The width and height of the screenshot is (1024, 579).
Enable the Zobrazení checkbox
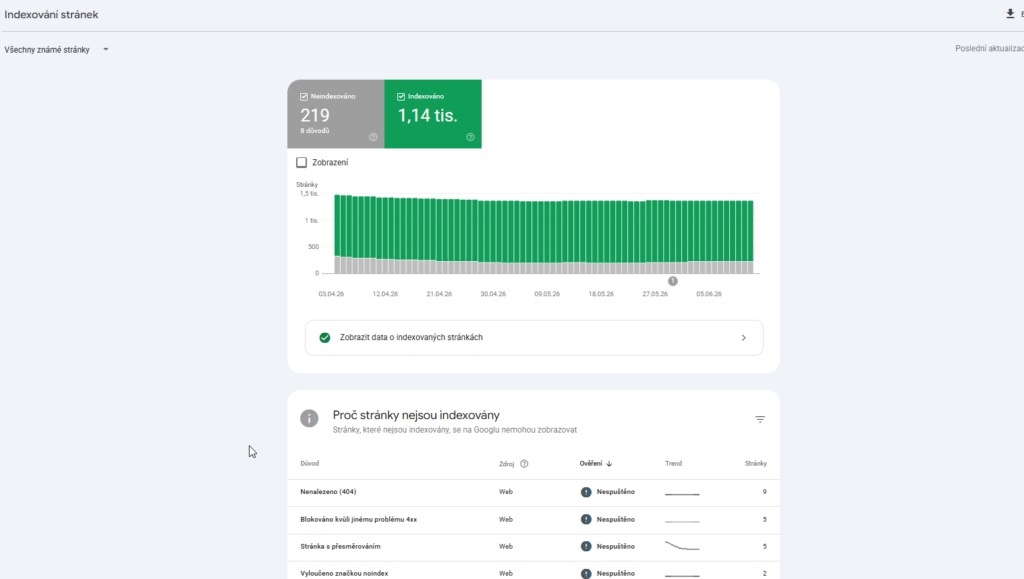(302, 163)
